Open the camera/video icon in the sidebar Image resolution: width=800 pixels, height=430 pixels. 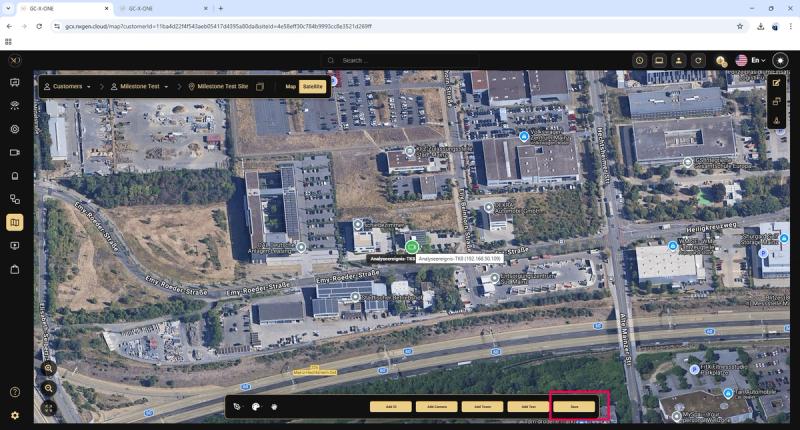coord(15,153)
